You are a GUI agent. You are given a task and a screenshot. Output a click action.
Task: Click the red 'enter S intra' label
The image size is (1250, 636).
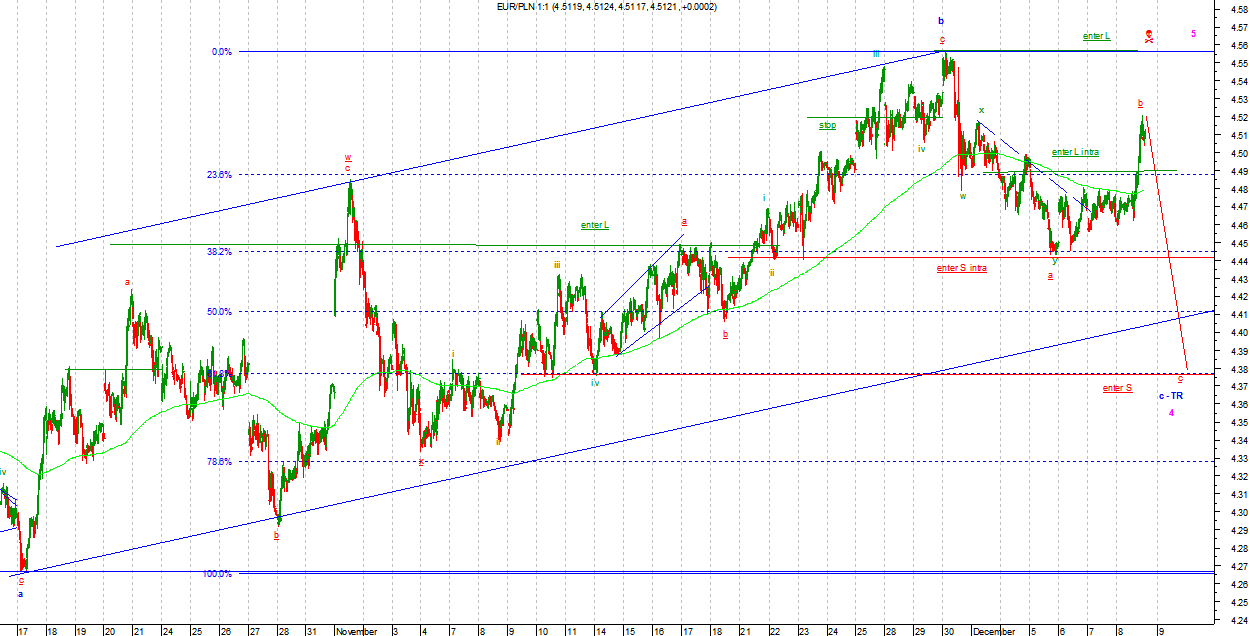click(961, 269)
